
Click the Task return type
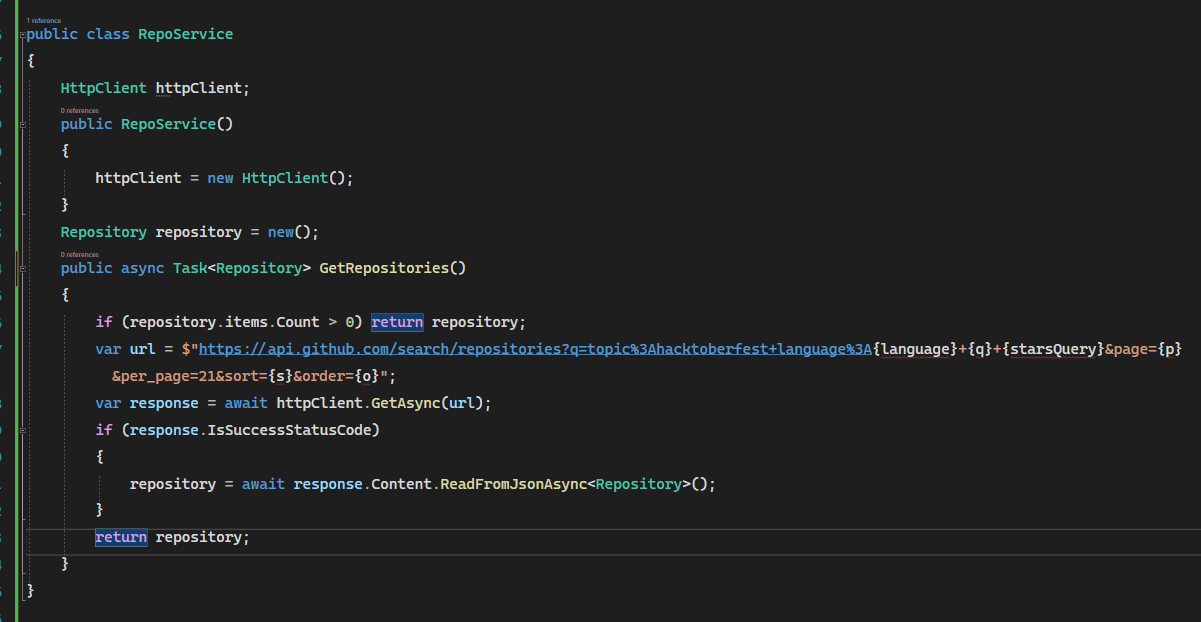(190, 268)
